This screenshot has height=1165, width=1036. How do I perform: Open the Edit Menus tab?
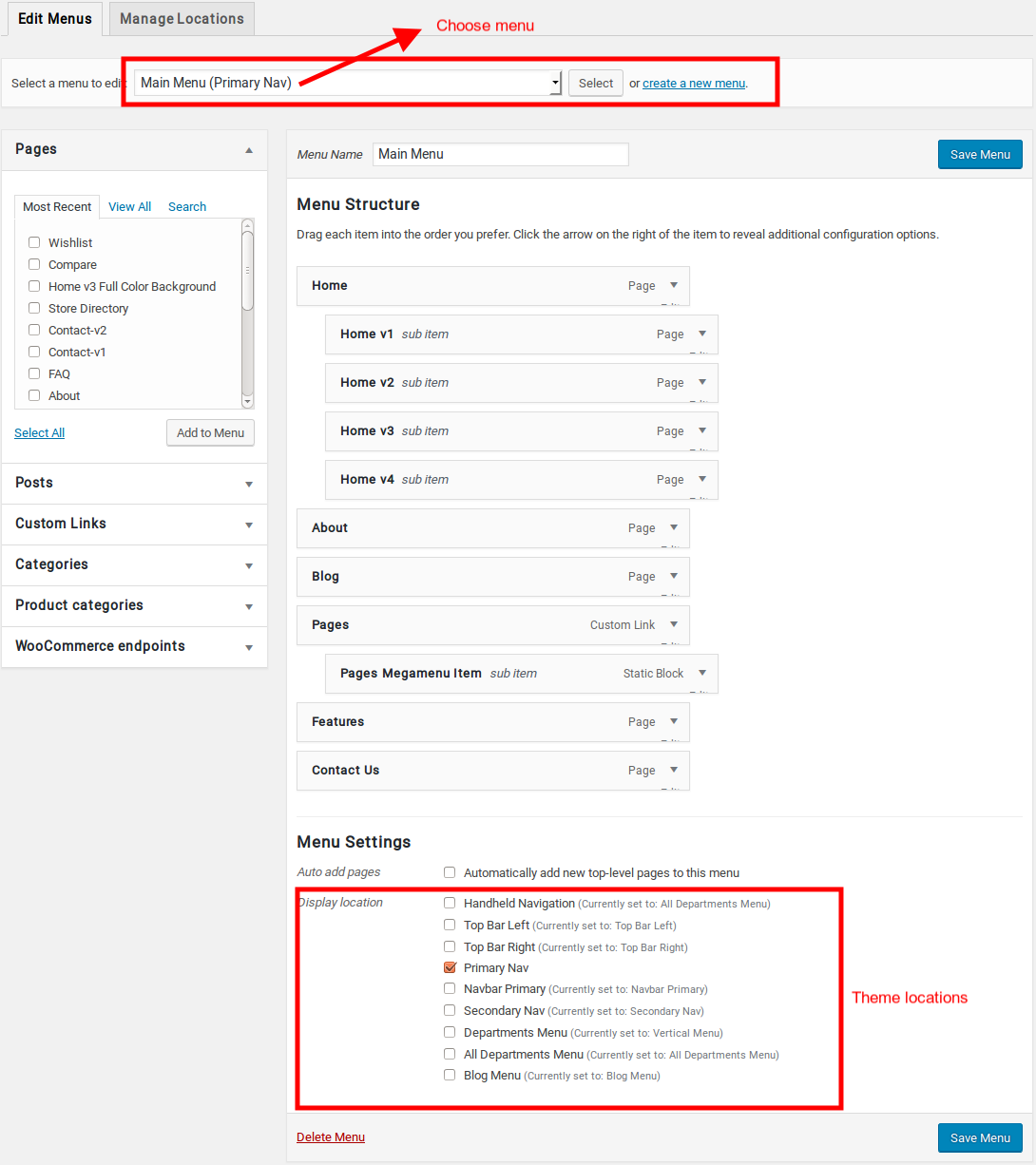[55, 19]
